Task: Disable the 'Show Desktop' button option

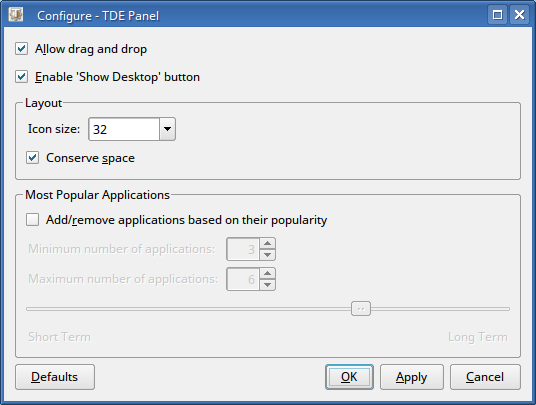Action: [22, 77]
